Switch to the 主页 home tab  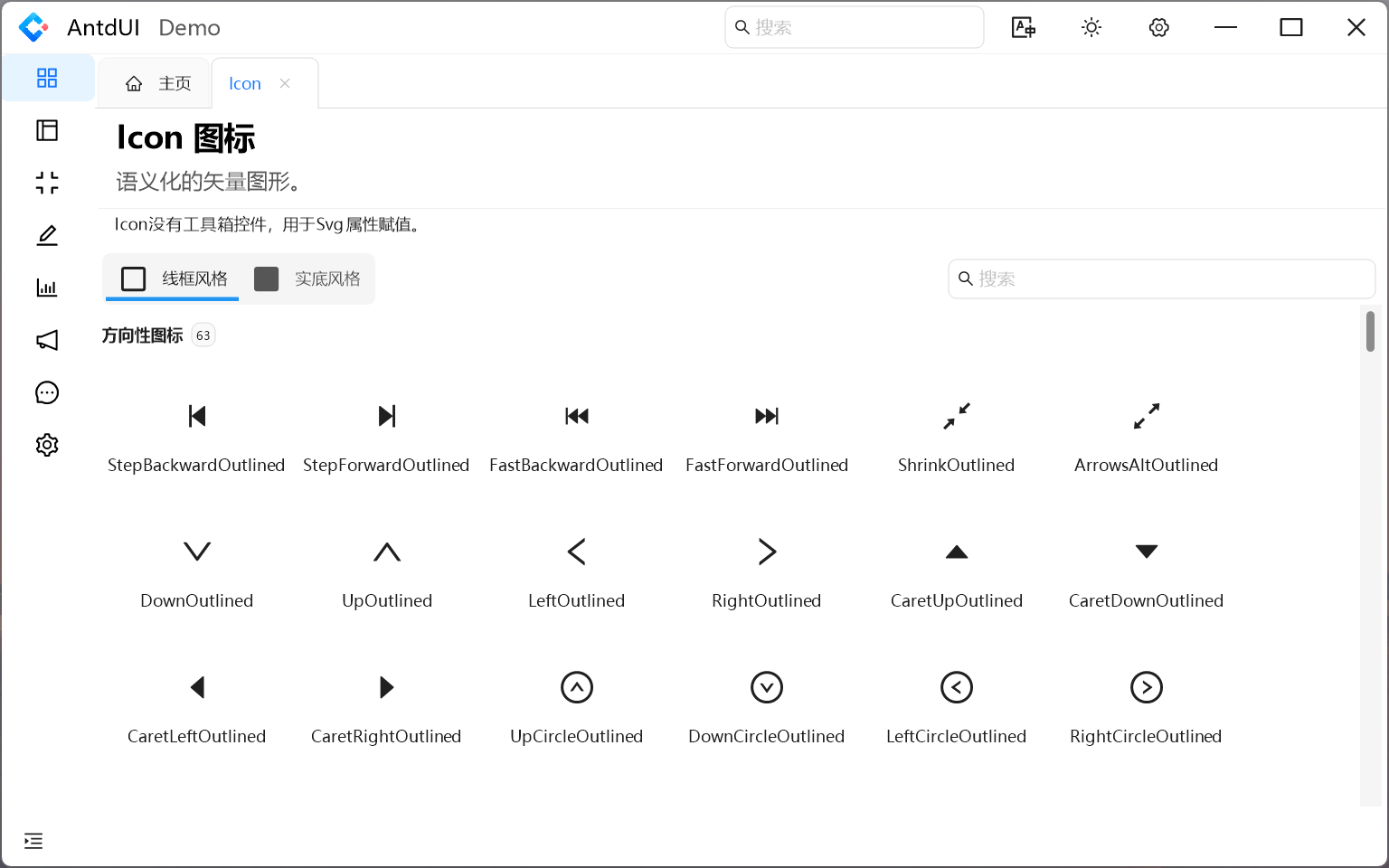pyautogui.click(x=158, y=83)
